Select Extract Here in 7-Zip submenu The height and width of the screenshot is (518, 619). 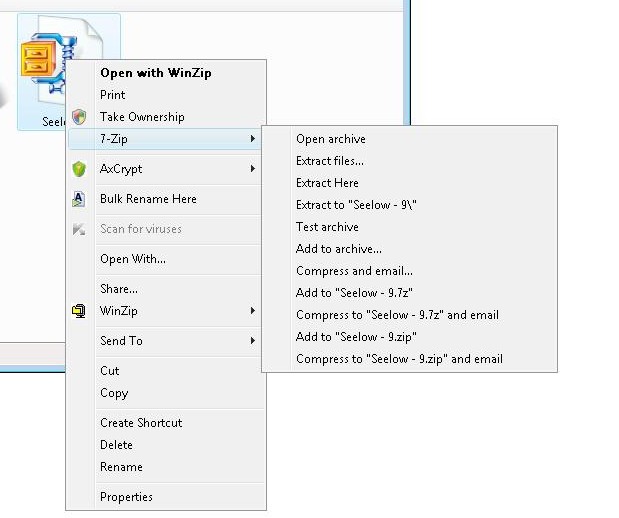[x=327, y=183]
